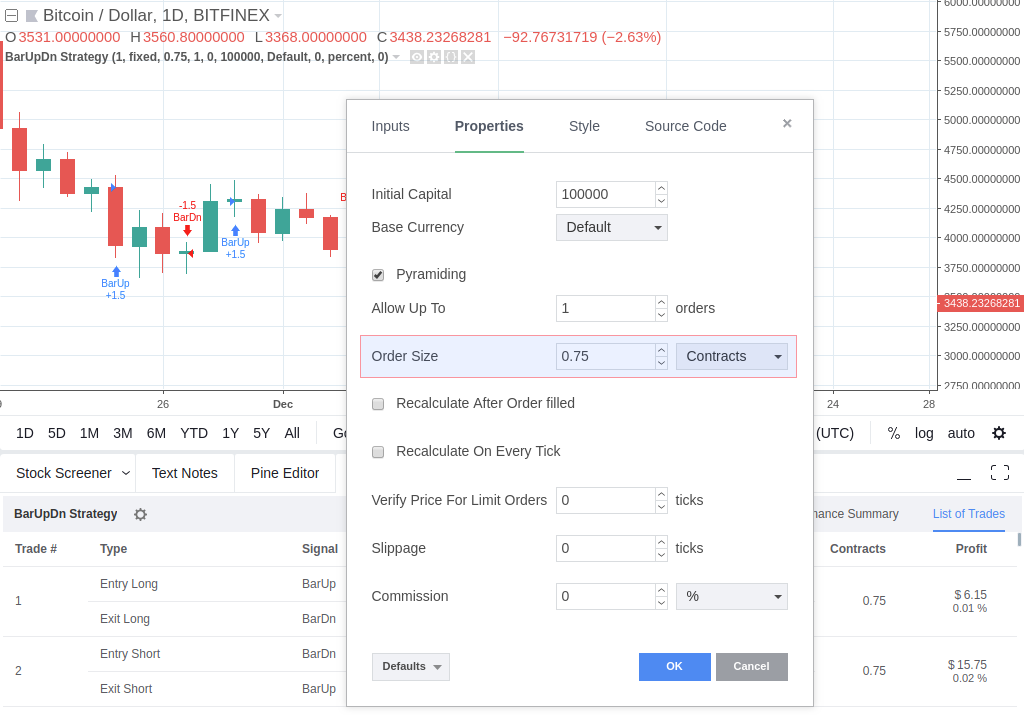Screen dimensions: 1024x715
Task: Open strategy format gear icon on chart
Action: [x=434, y=57]
